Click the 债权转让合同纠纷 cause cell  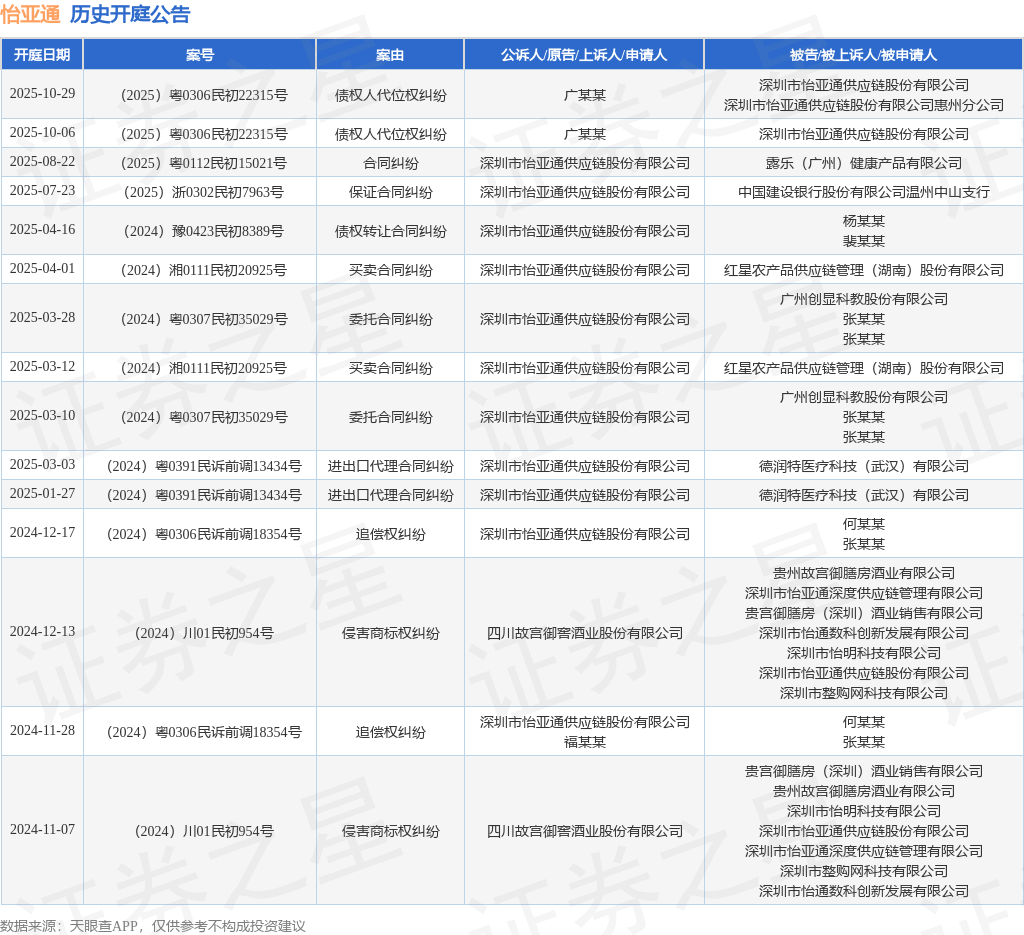pos(391,231)
